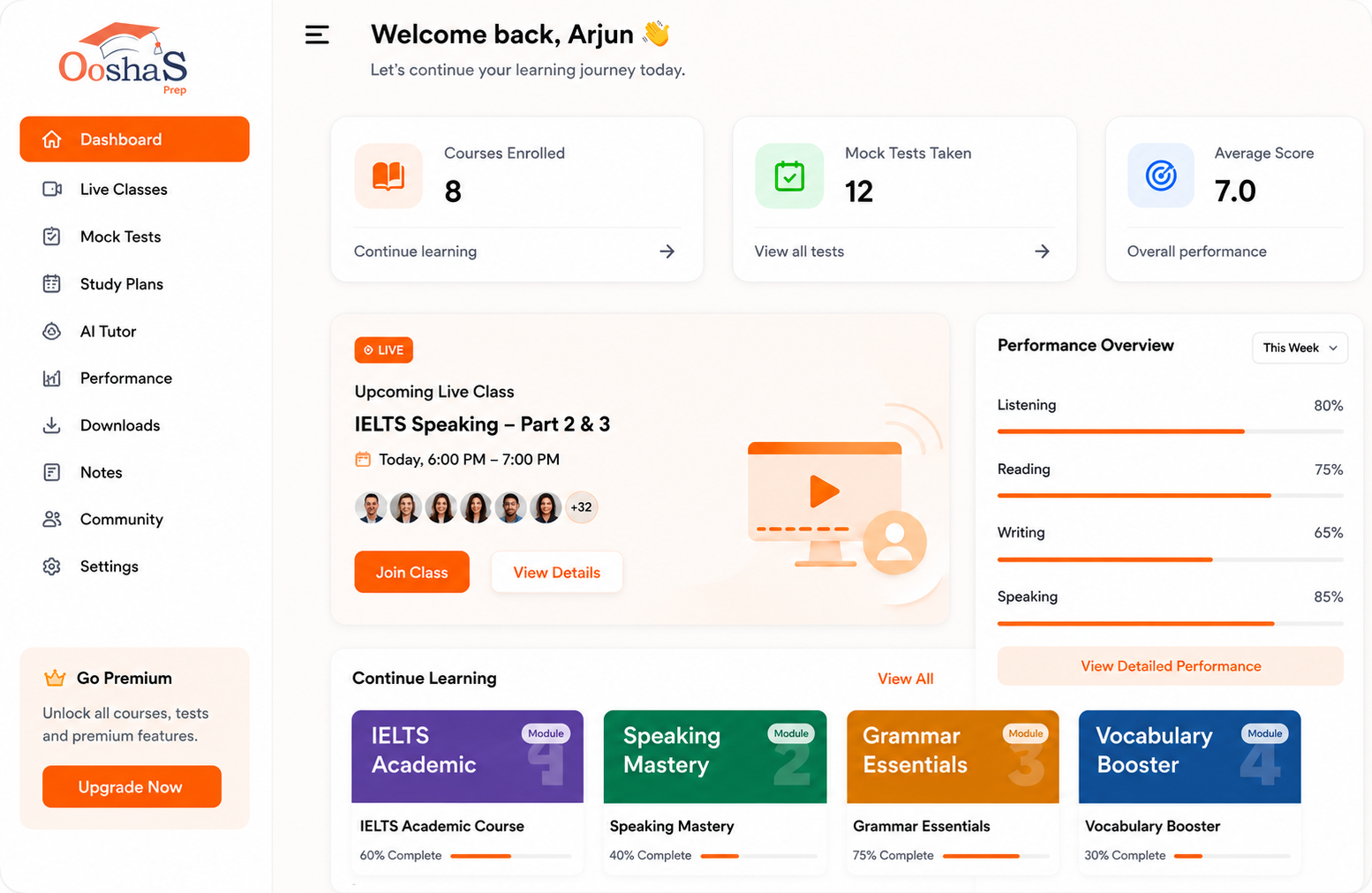Click the Community people icon
Viewport: 1372px width, 893px height.
(x=52, y=519)
